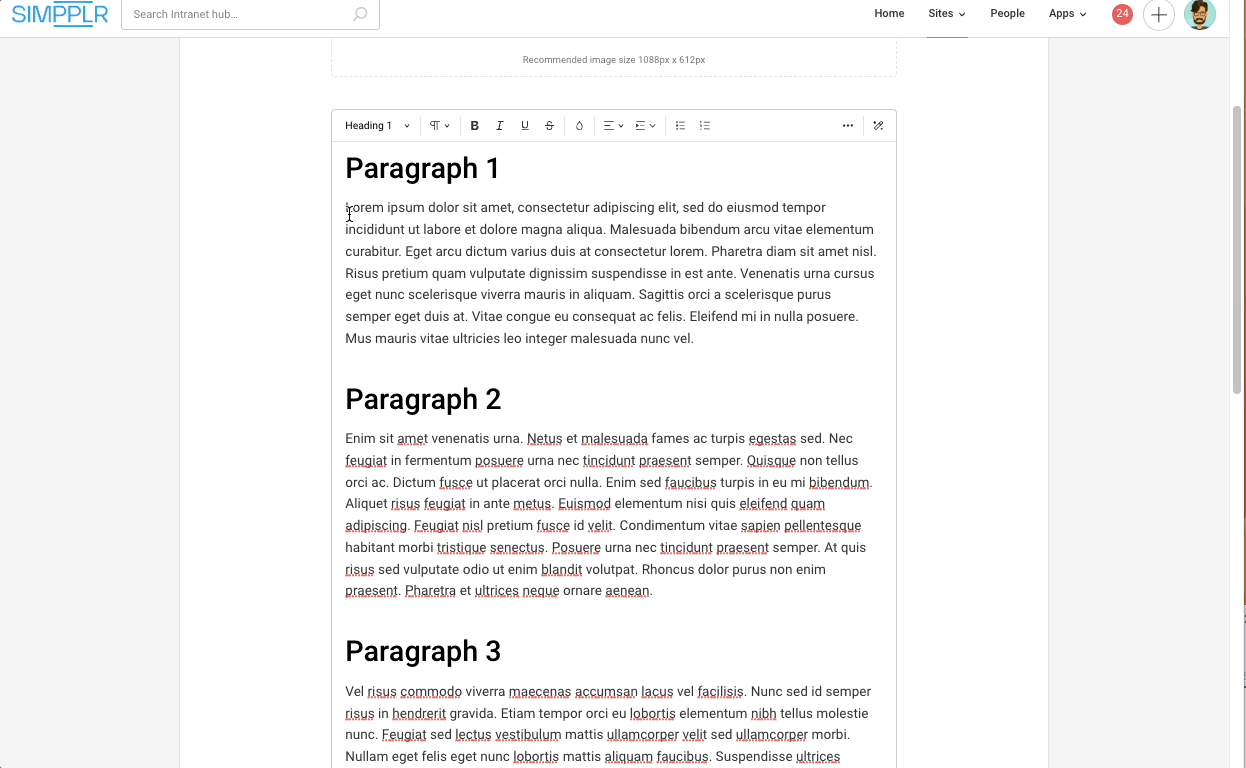The height and width of the screenshot is (768, 1246).
Task: Click the Simpplr logo
Action: 60,14
